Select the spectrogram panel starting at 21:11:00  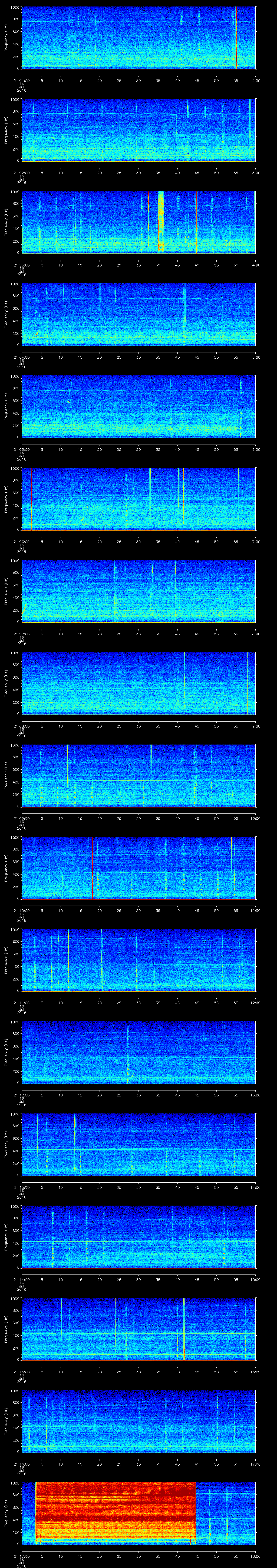click(x=139, y=960)
